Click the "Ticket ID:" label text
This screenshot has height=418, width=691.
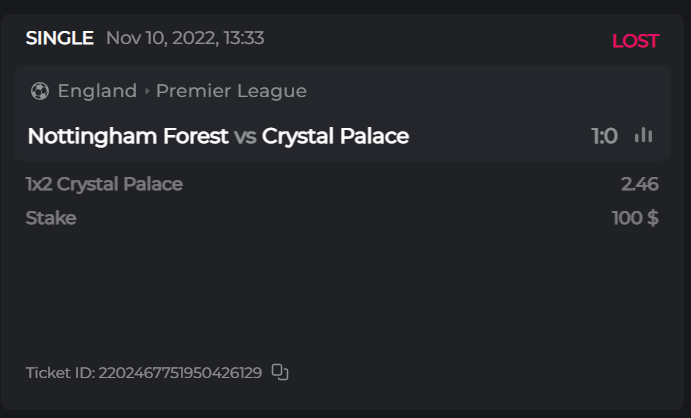pyautogui.click(x=60, y=373)
